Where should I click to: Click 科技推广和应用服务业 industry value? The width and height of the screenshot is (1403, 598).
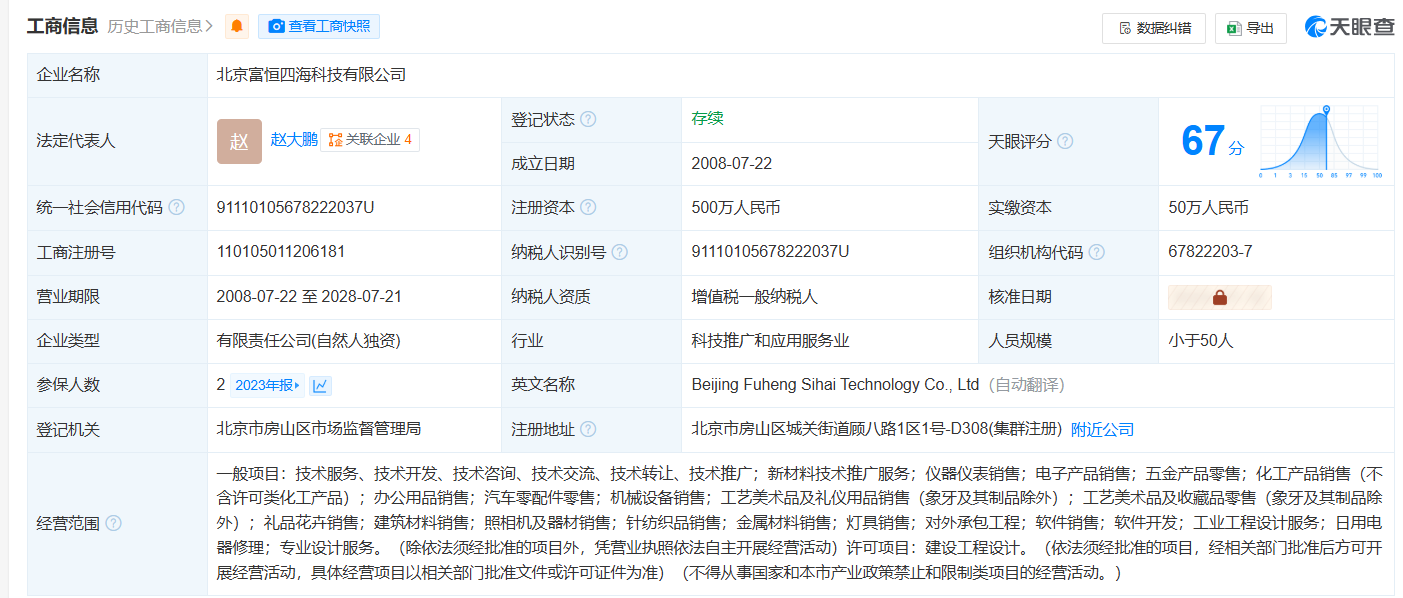[x=770, y=341]
